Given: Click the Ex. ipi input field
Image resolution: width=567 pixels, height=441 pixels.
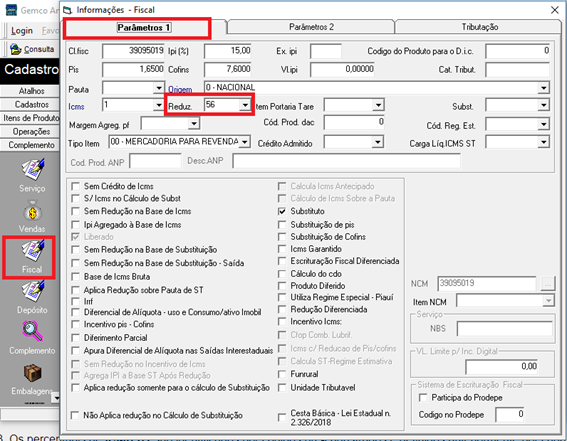Looking at the screenshot, I should coord(326,51).
